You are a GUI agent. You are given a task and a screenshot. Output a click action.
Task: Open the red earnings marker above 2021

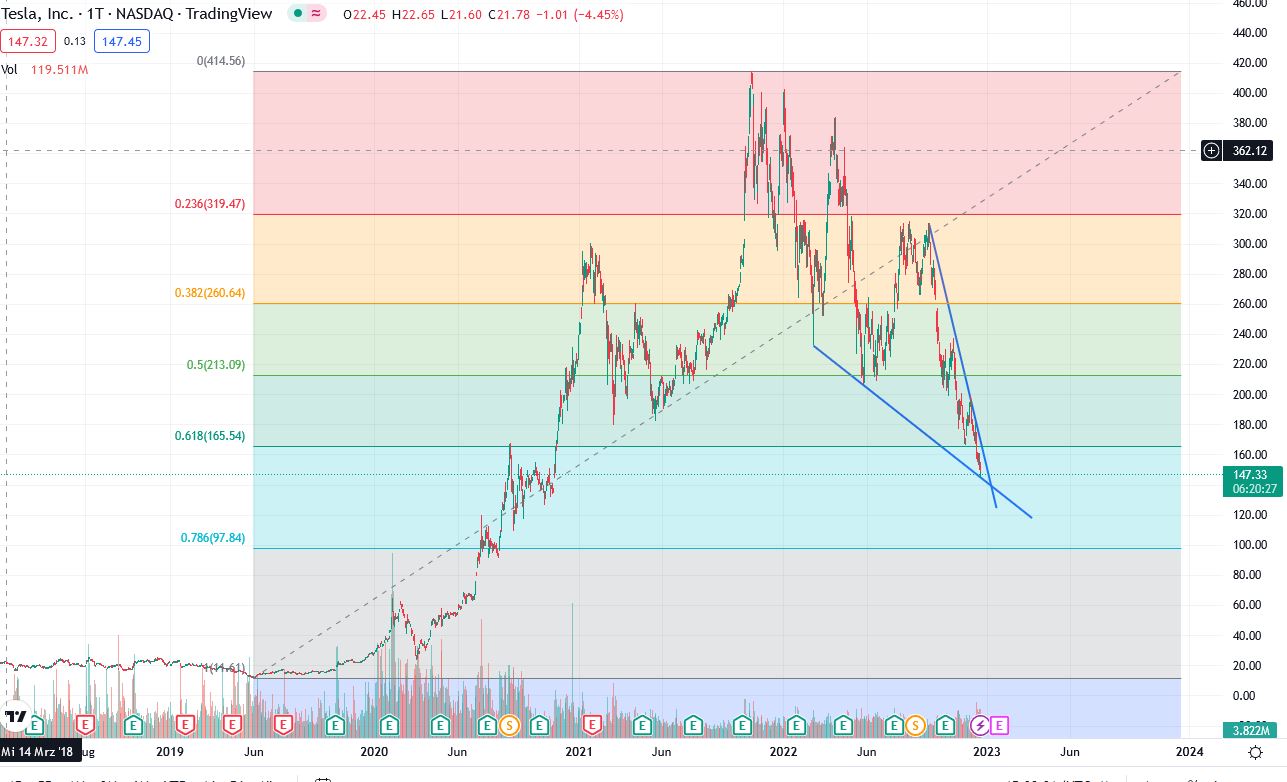click(591, 724)
